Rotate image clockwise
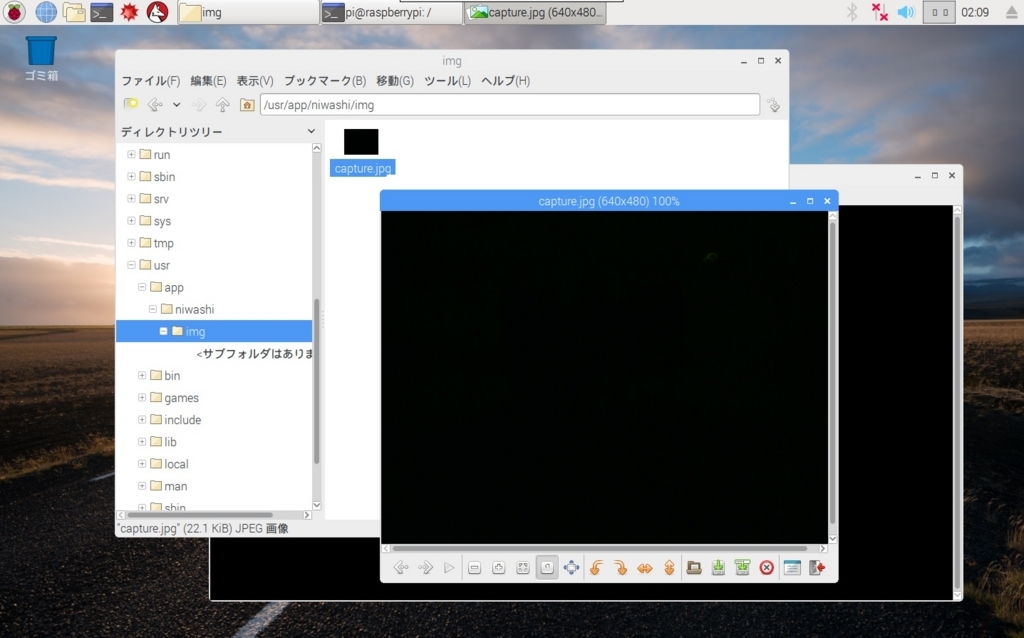This screenshot has height=638, width=1024. [x=620, y=567]
